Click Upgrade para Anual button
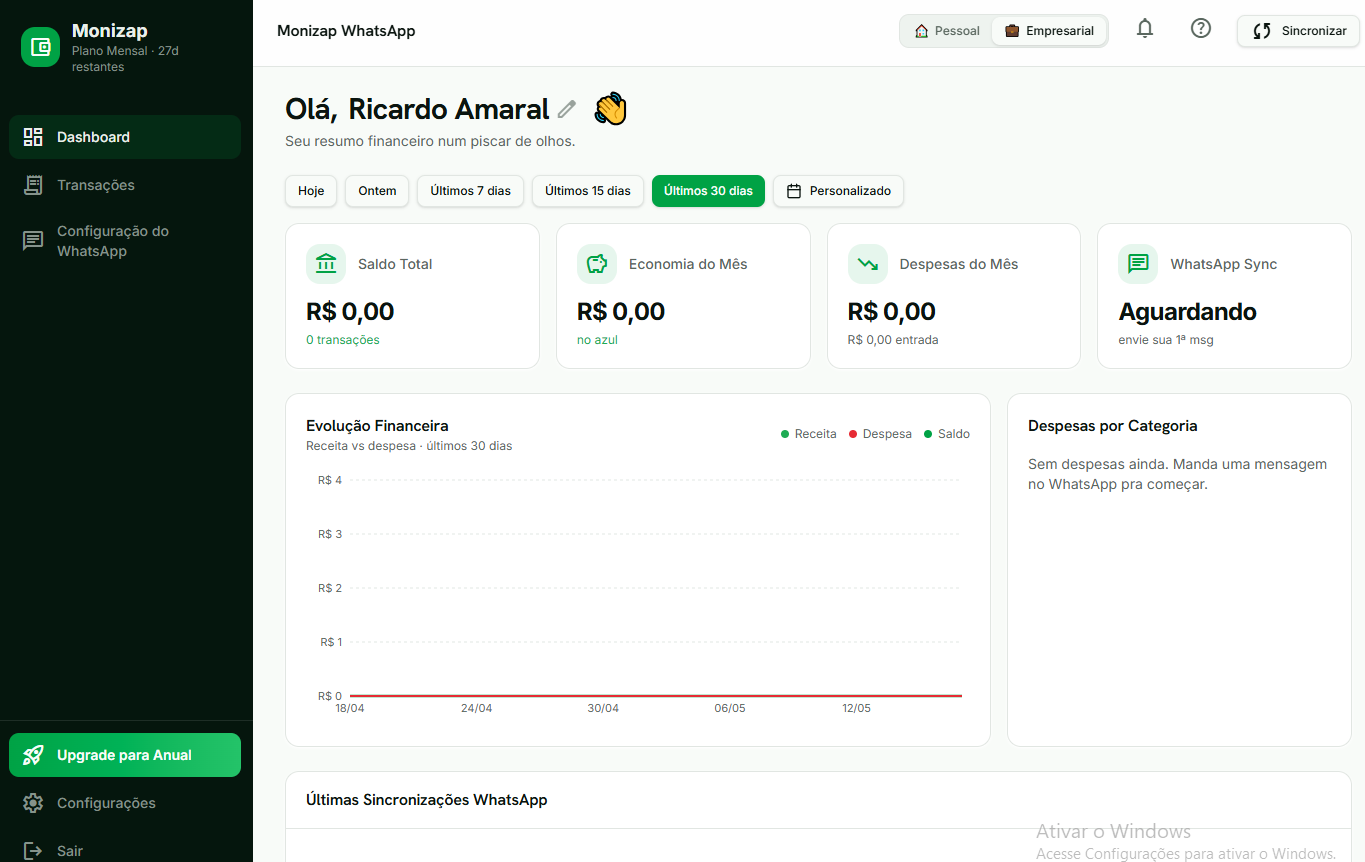 coord(125,755)
